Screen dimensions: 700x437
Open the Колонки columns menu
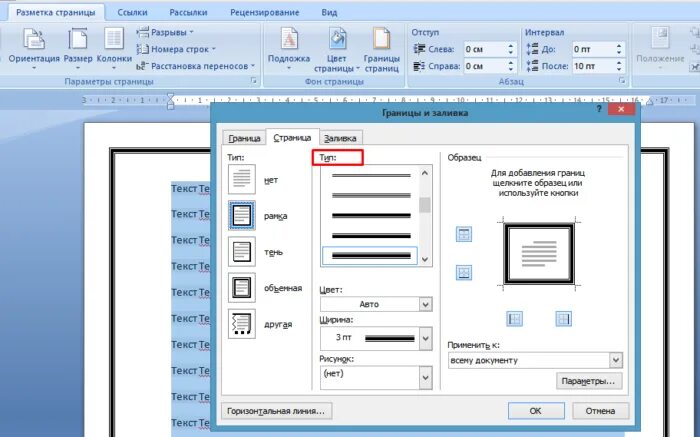point(114,49)
